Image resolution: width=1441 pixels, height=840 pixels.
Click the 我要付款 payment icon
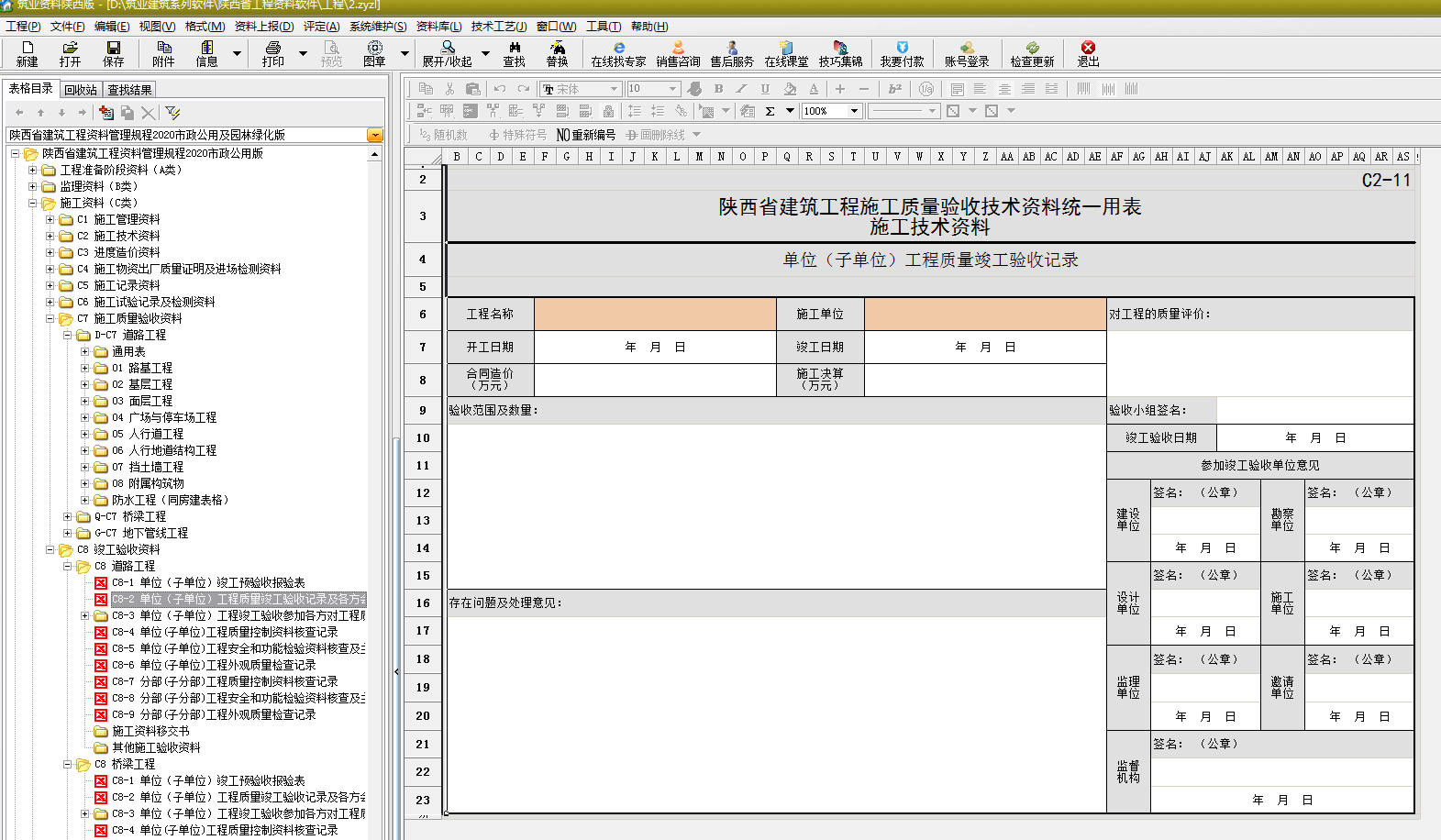point(902,54)
